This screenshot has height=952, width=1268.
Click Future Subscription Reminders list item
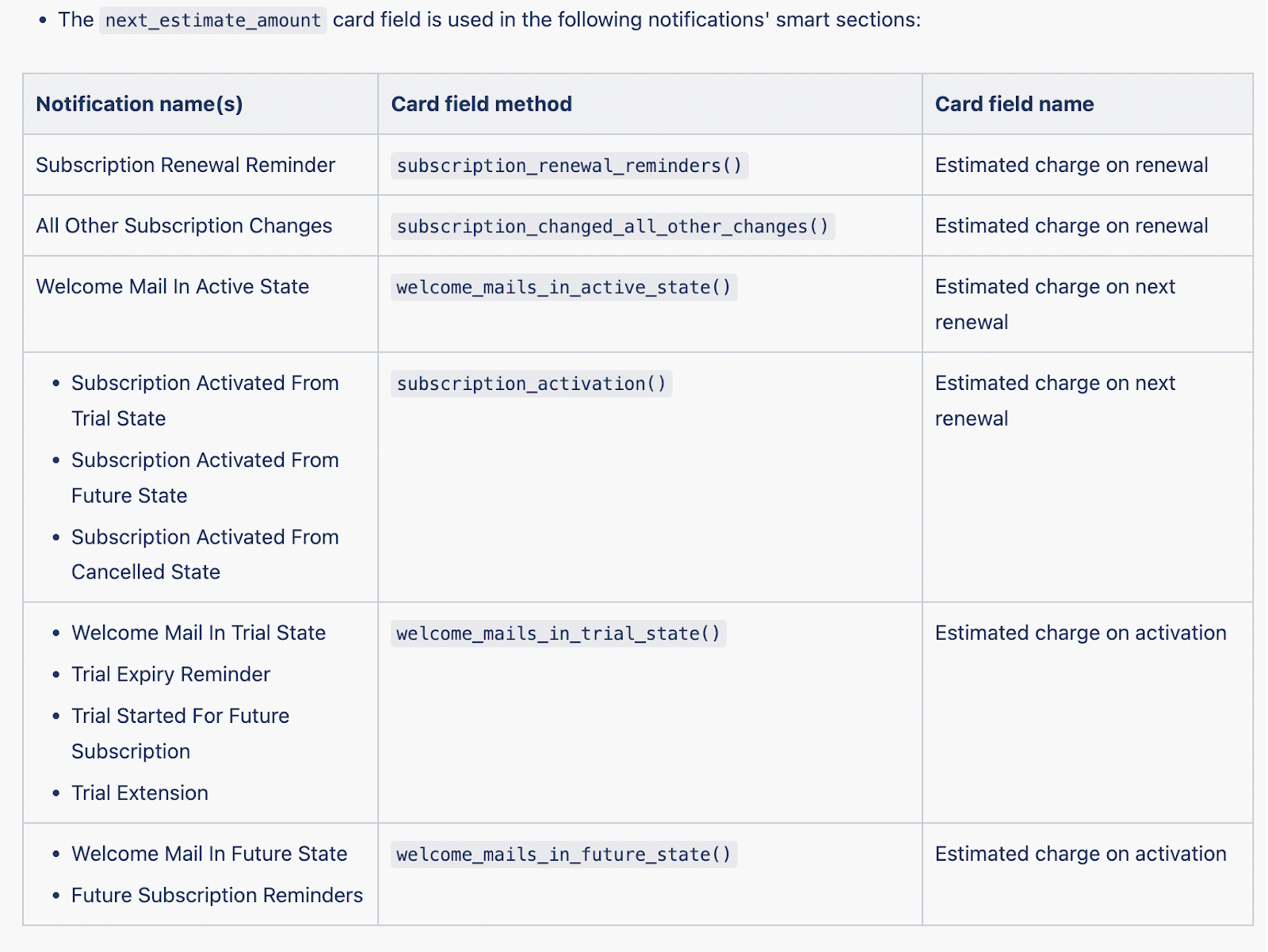point(216,895)
